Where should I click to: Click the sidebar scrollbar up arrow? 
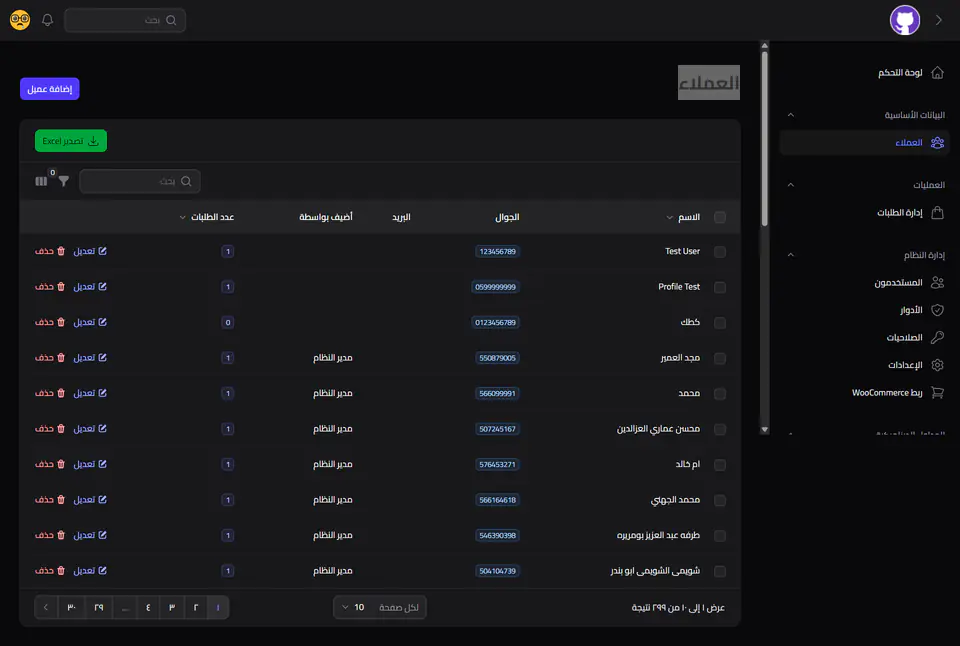764,45
